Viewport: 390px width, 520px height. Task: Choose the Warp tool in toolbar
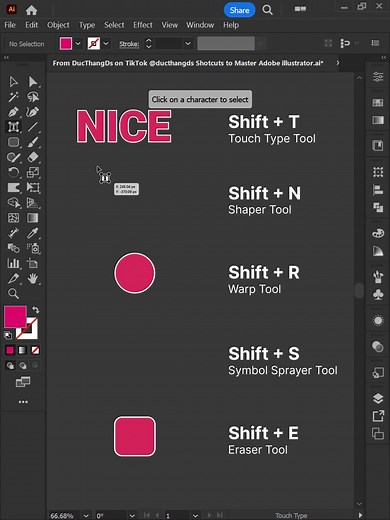pyautogui.click(x=13, y=188)
